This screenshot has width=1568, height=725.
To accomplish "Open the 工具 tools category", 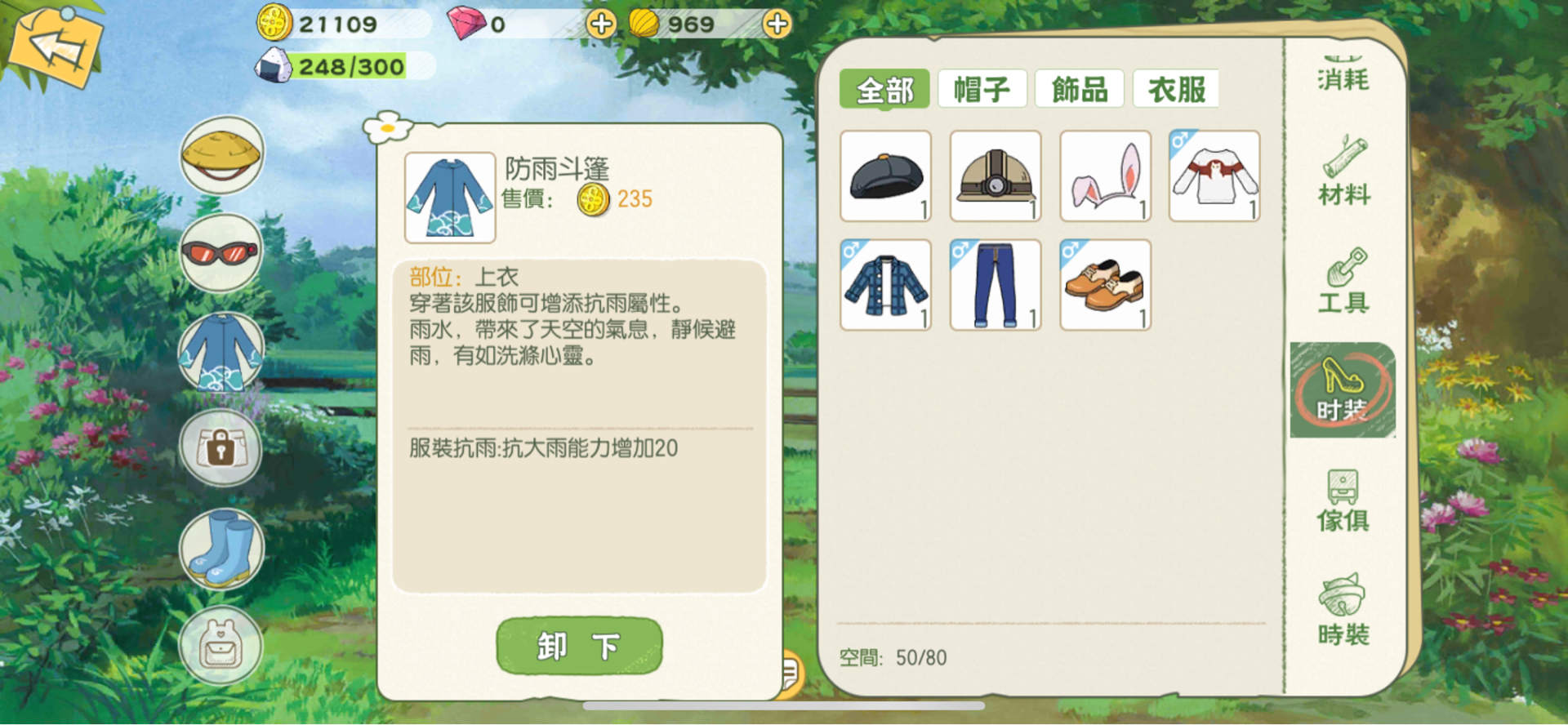I will pos(1343,280).
